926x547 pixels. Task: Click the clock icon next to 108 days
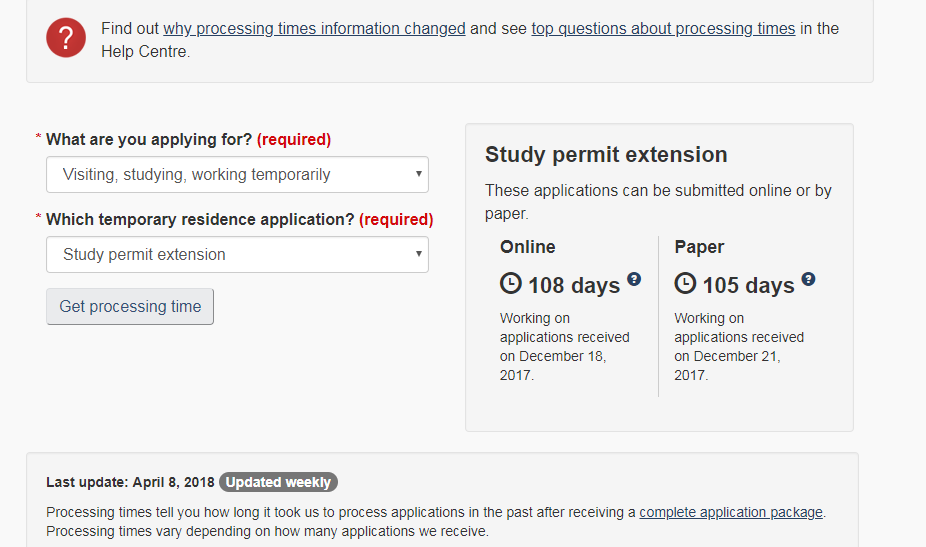click(511, 283)
